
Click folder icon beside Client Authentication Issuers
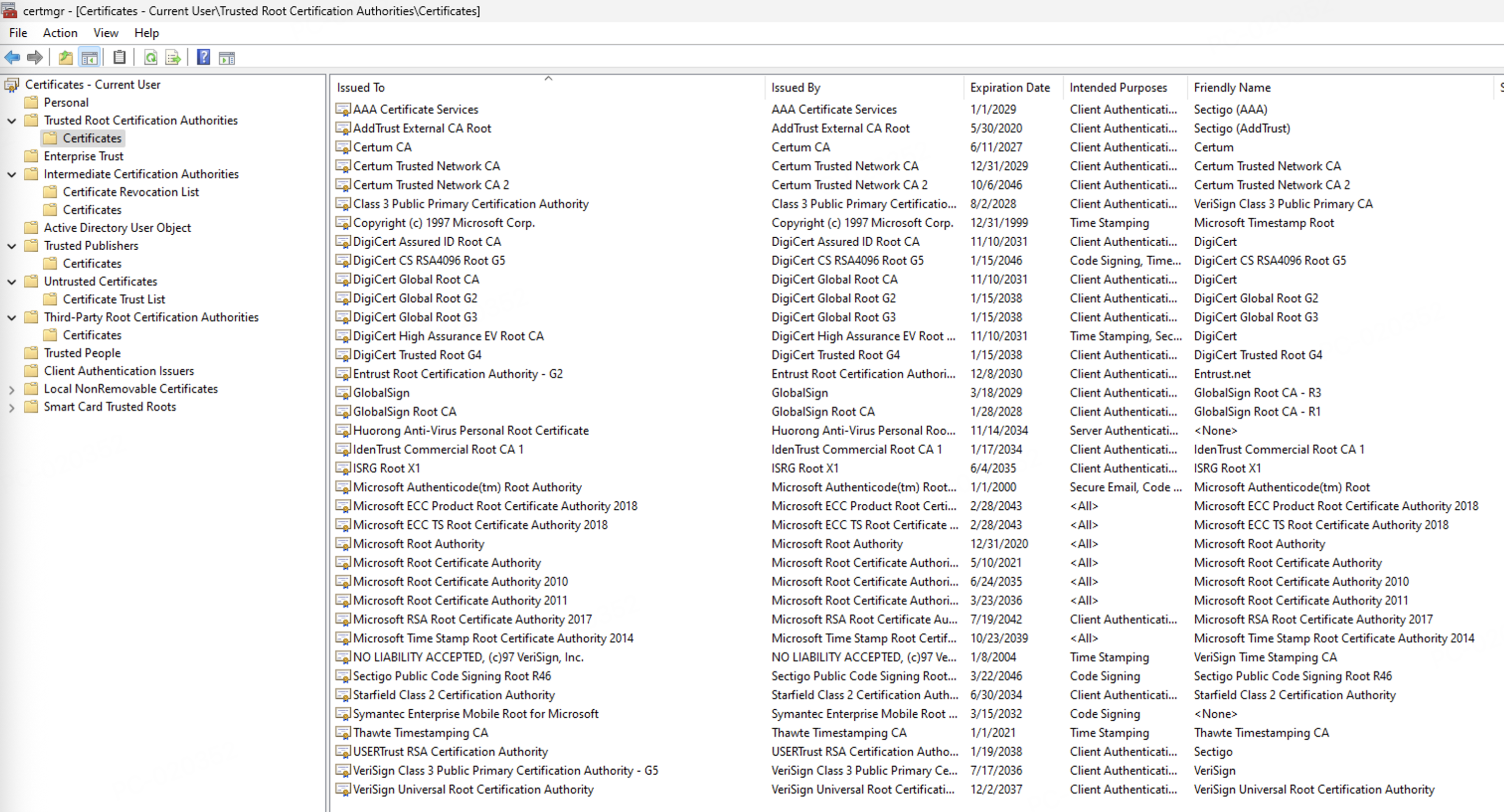point(31,371)
